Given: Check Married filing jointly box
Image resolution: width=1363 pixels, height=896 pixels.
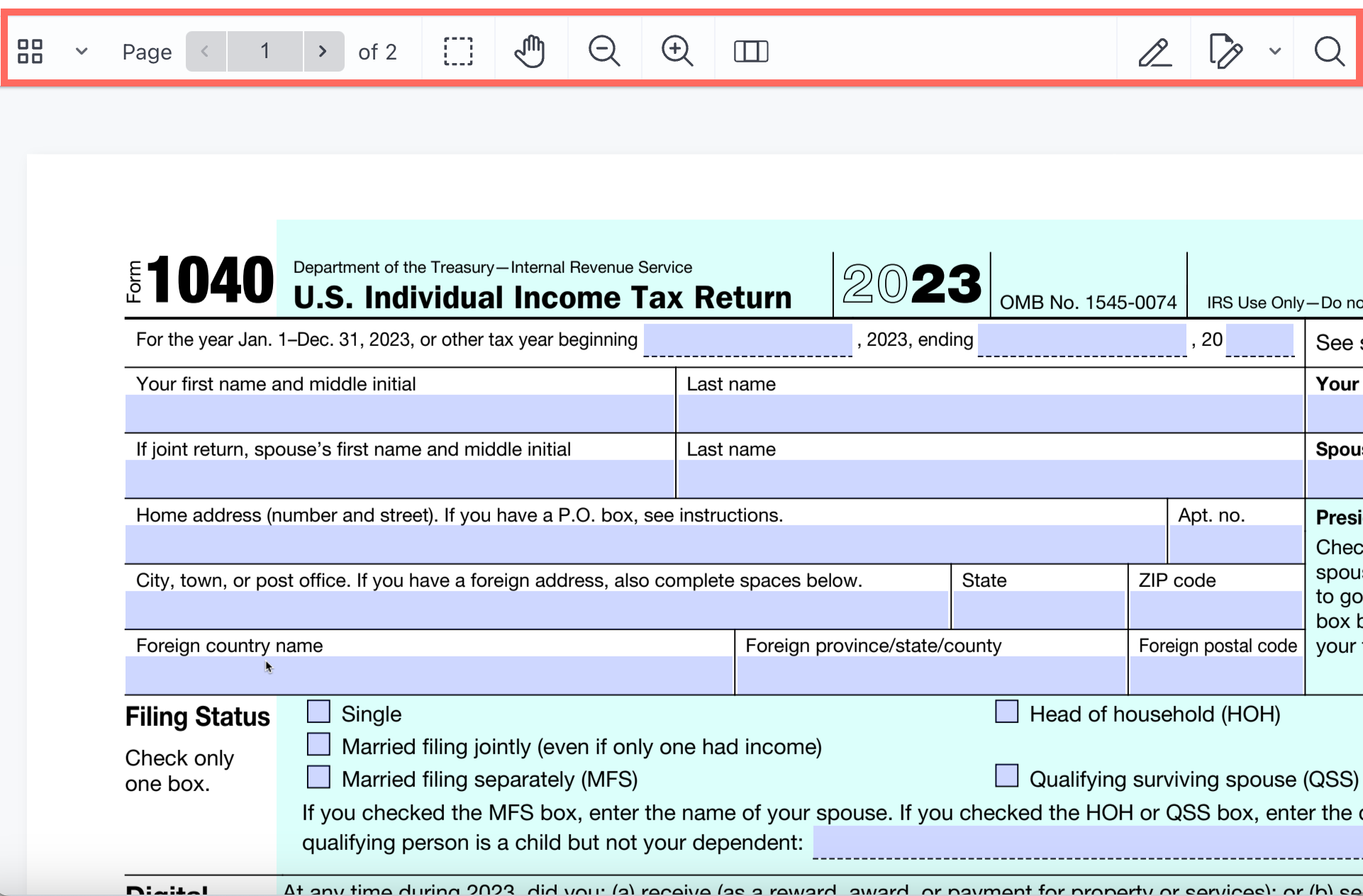Looking at the screenshot, I should point(318,744).
